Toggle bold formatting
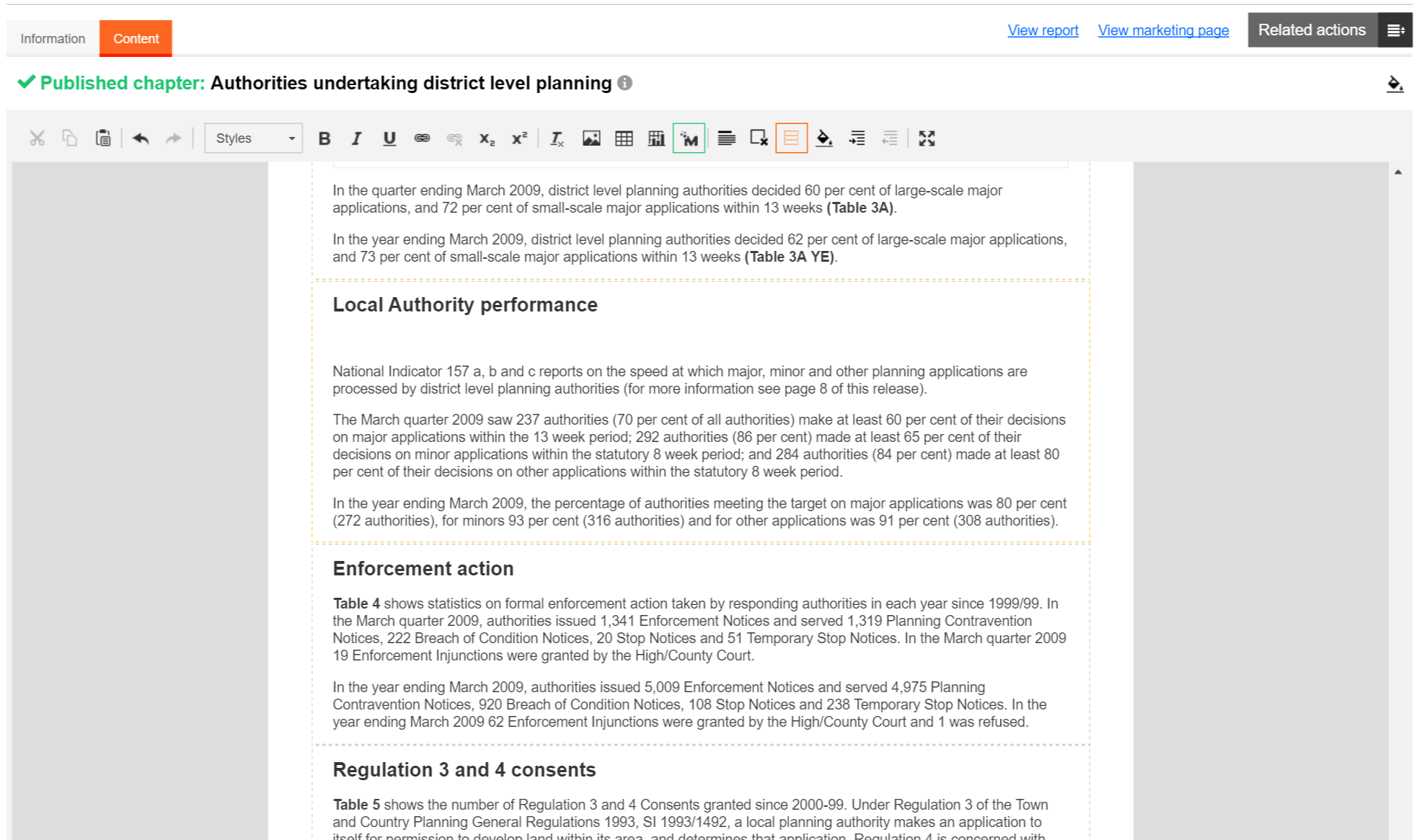 click(x=324, y=138)
